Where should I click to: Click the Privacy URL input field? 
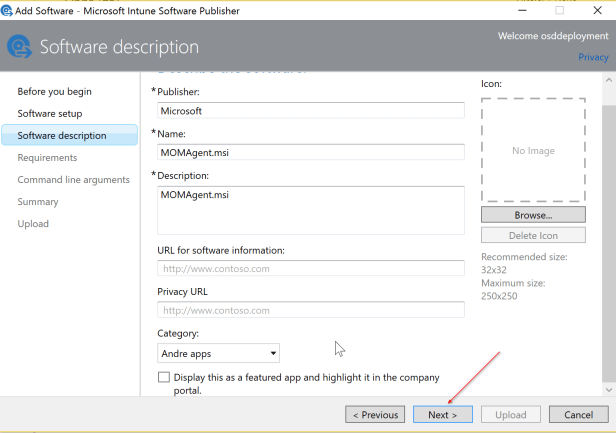[x=311, y=310]
